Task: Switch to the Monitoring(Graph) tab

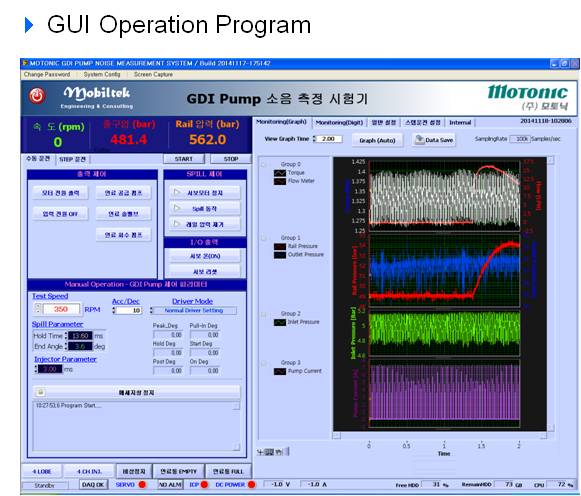Action: point(282,122)
